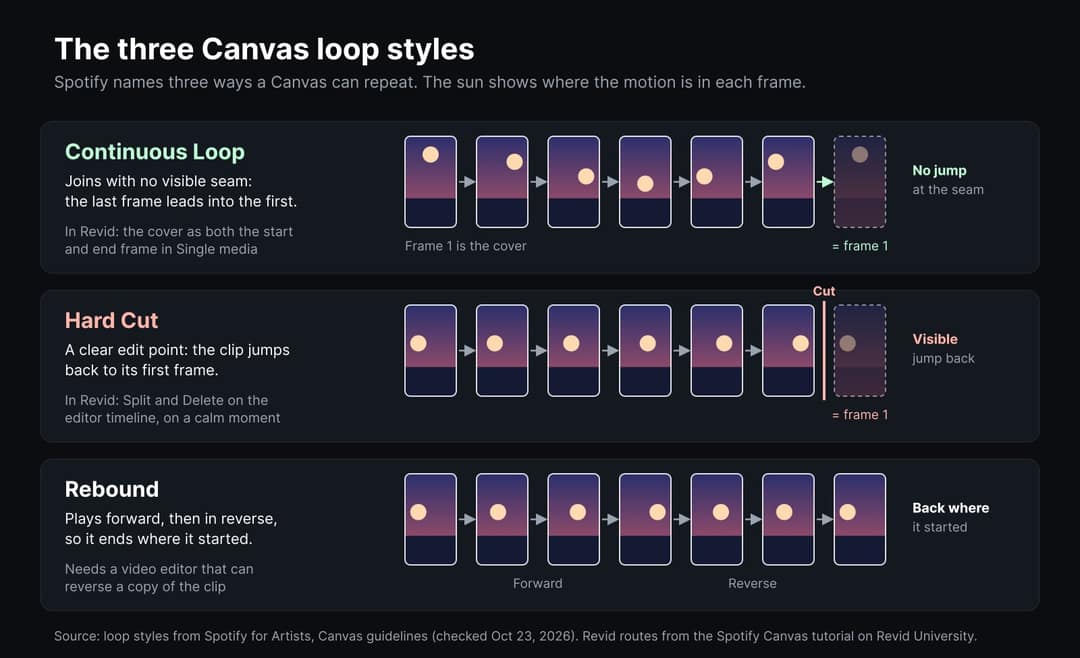Click the Hard Cut frame just before the Cut line
1080x658 pixels.
(x=788, y=351)
